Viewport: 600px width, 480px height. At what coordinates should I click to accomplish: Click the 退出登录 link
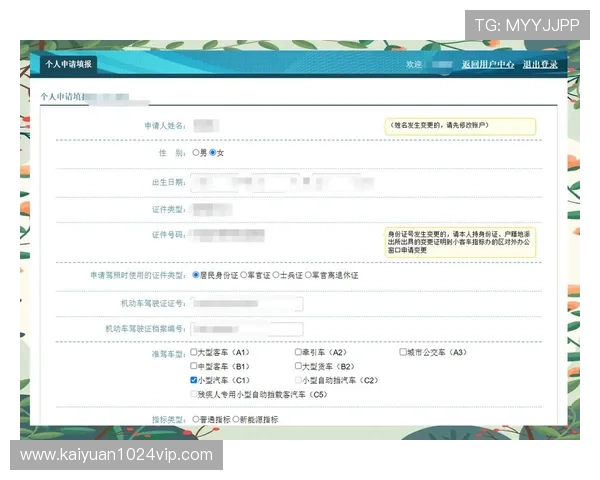tap(540, 64)
